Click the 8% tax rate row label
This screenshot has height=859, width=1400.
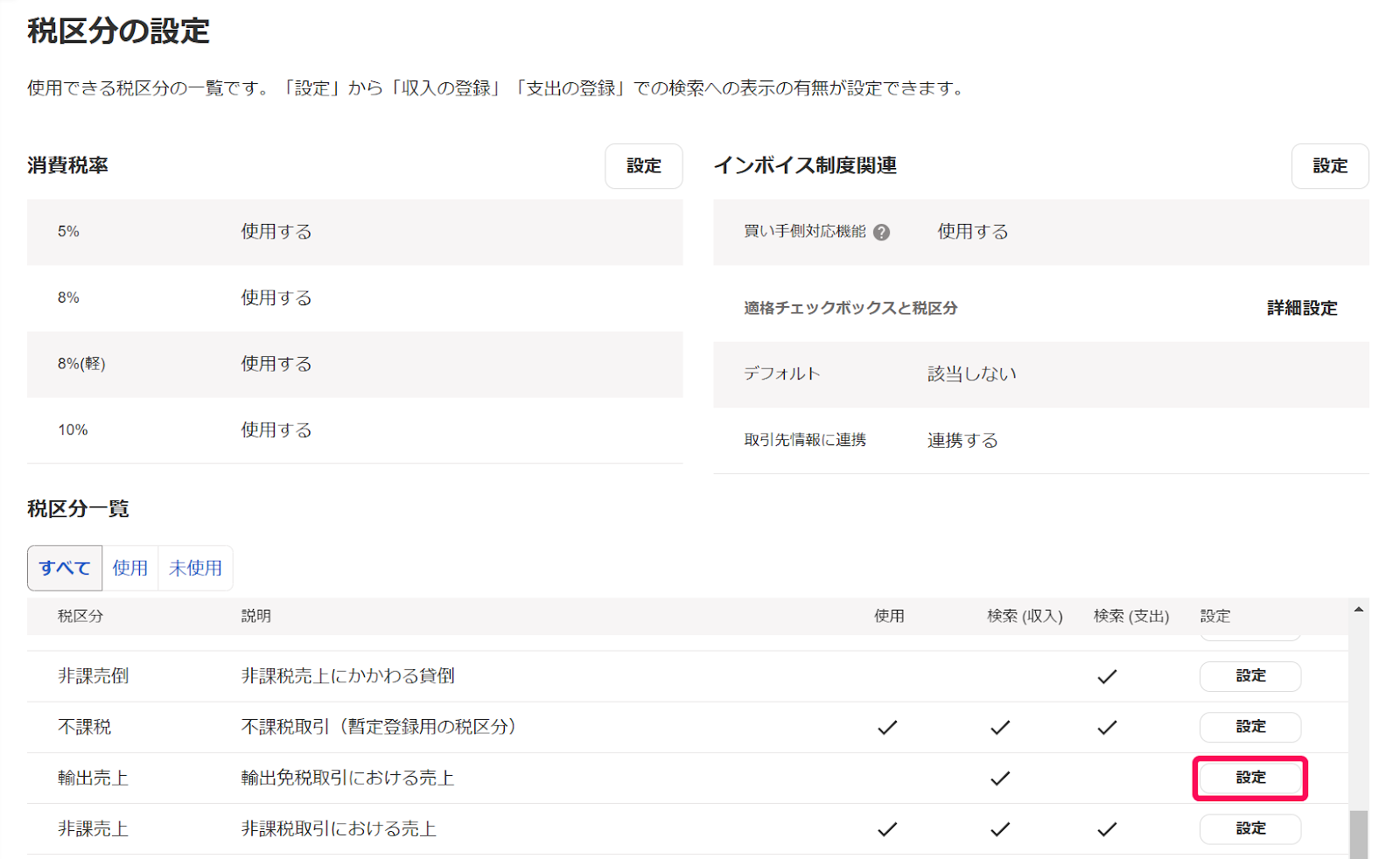(x=68, y=297)
